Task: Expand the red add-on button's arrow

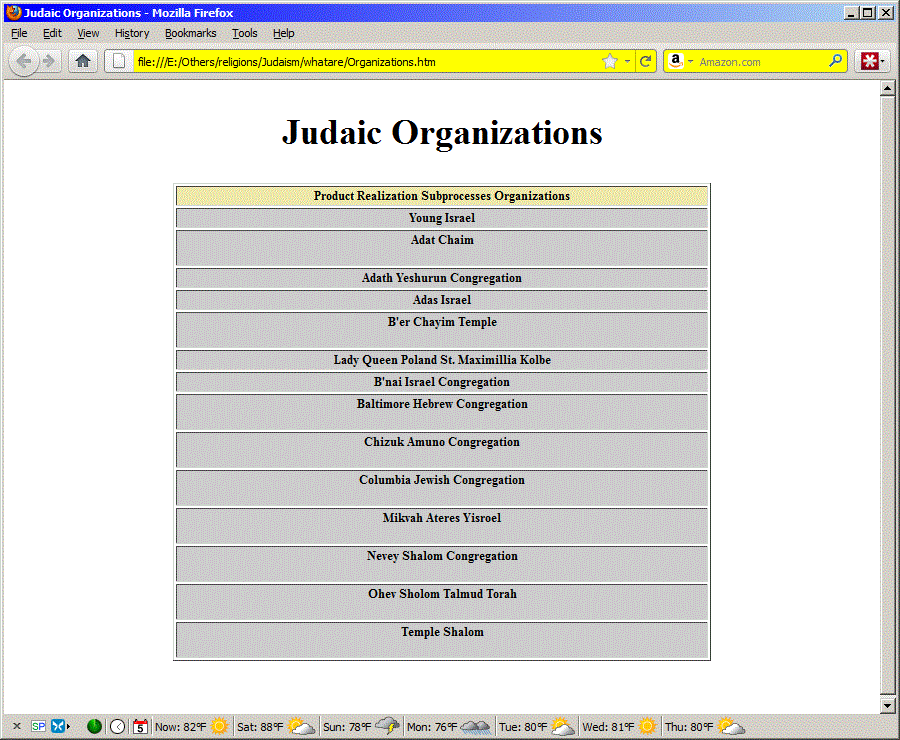Action: coord(883,61)
